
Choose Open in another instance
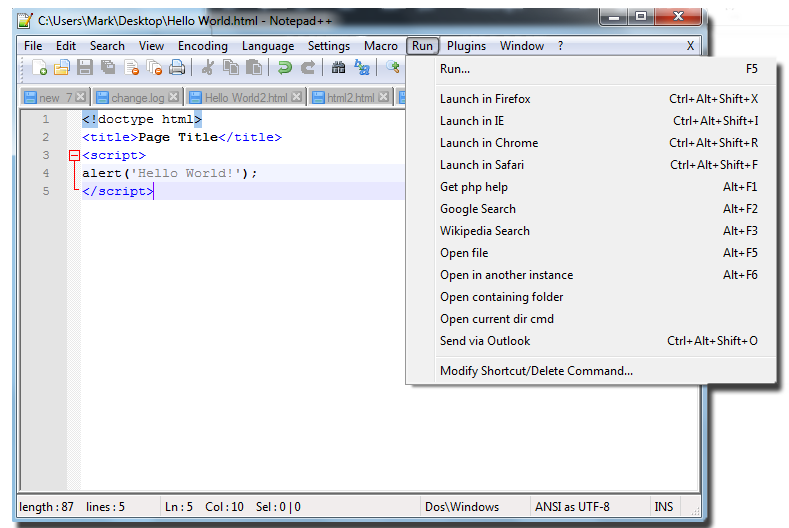(591, 275)
